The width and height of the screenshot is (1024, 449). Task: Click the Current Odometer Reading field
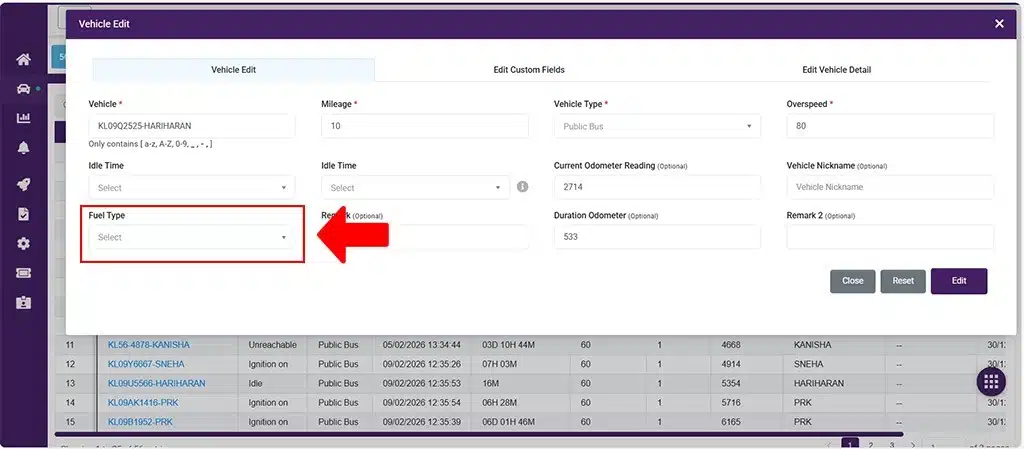[657, 187]
